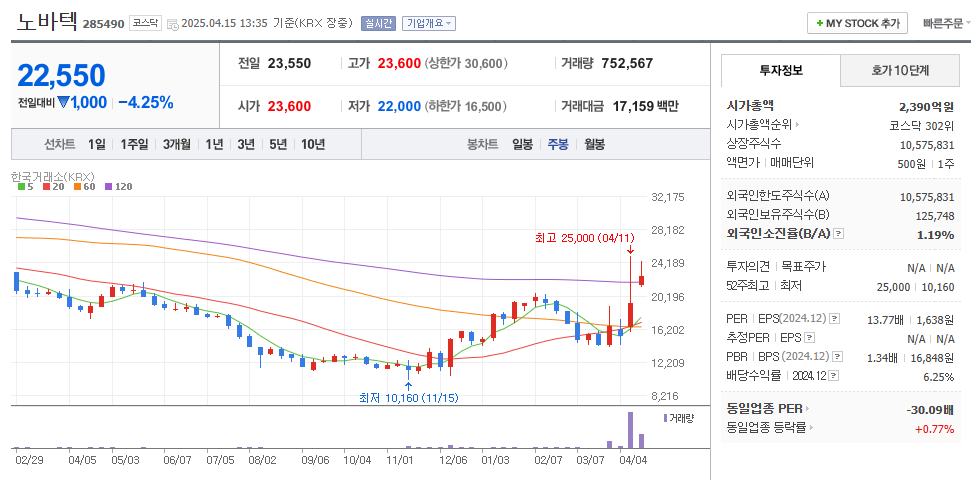Viewport: 978px width, 480px height.
Task: Click the 시가총액순위 link
Action: pos(759,125)
